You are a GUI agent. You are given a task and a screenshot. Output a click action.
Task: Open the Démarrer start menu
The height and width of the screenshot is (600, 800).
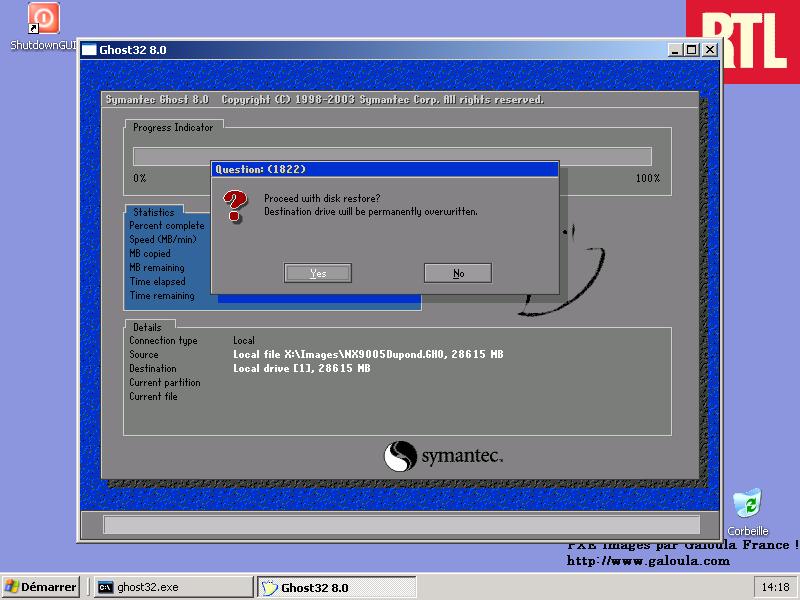(40, 587)
